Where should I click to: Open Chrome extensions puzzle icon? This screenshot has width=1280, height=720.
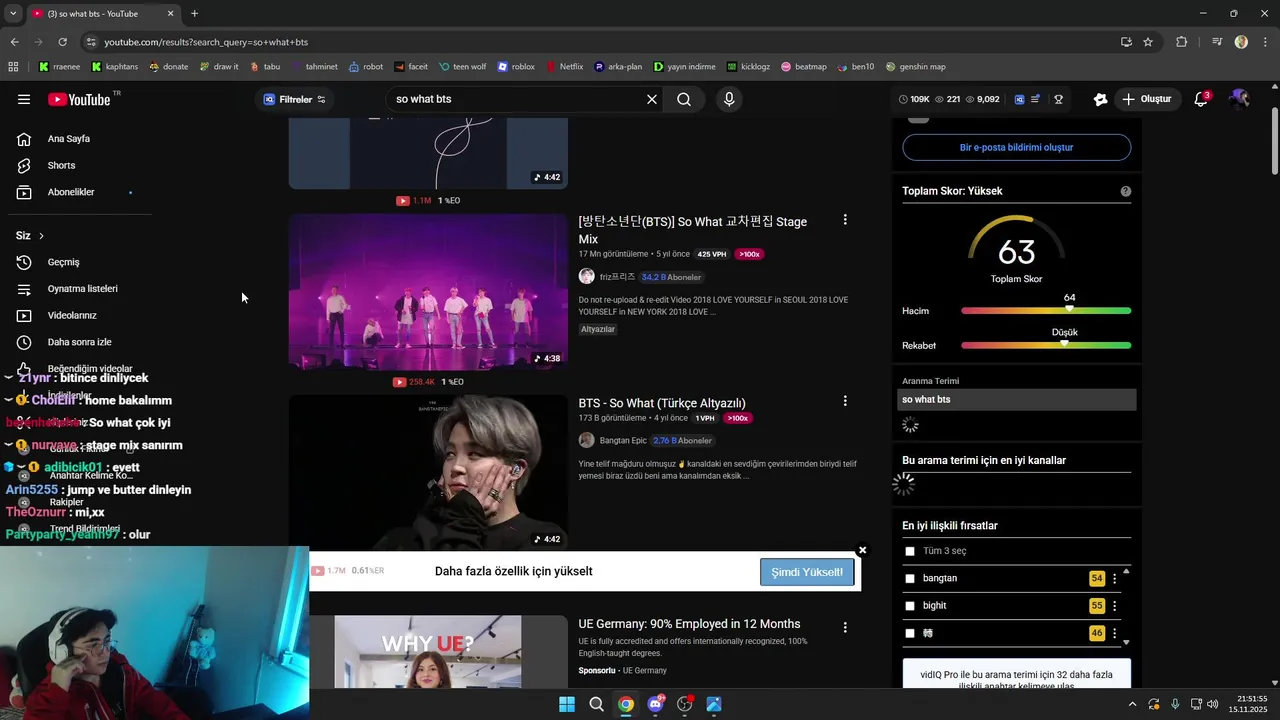click(1182, 42)
